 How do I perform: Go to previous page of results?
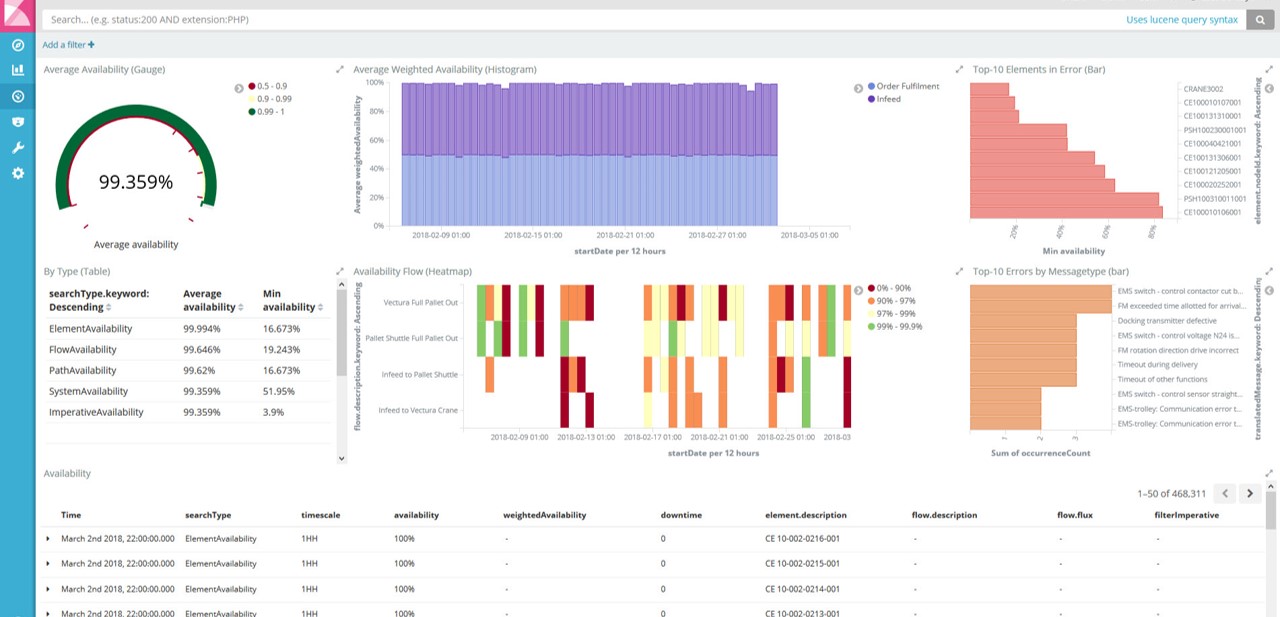(1225, 493)
